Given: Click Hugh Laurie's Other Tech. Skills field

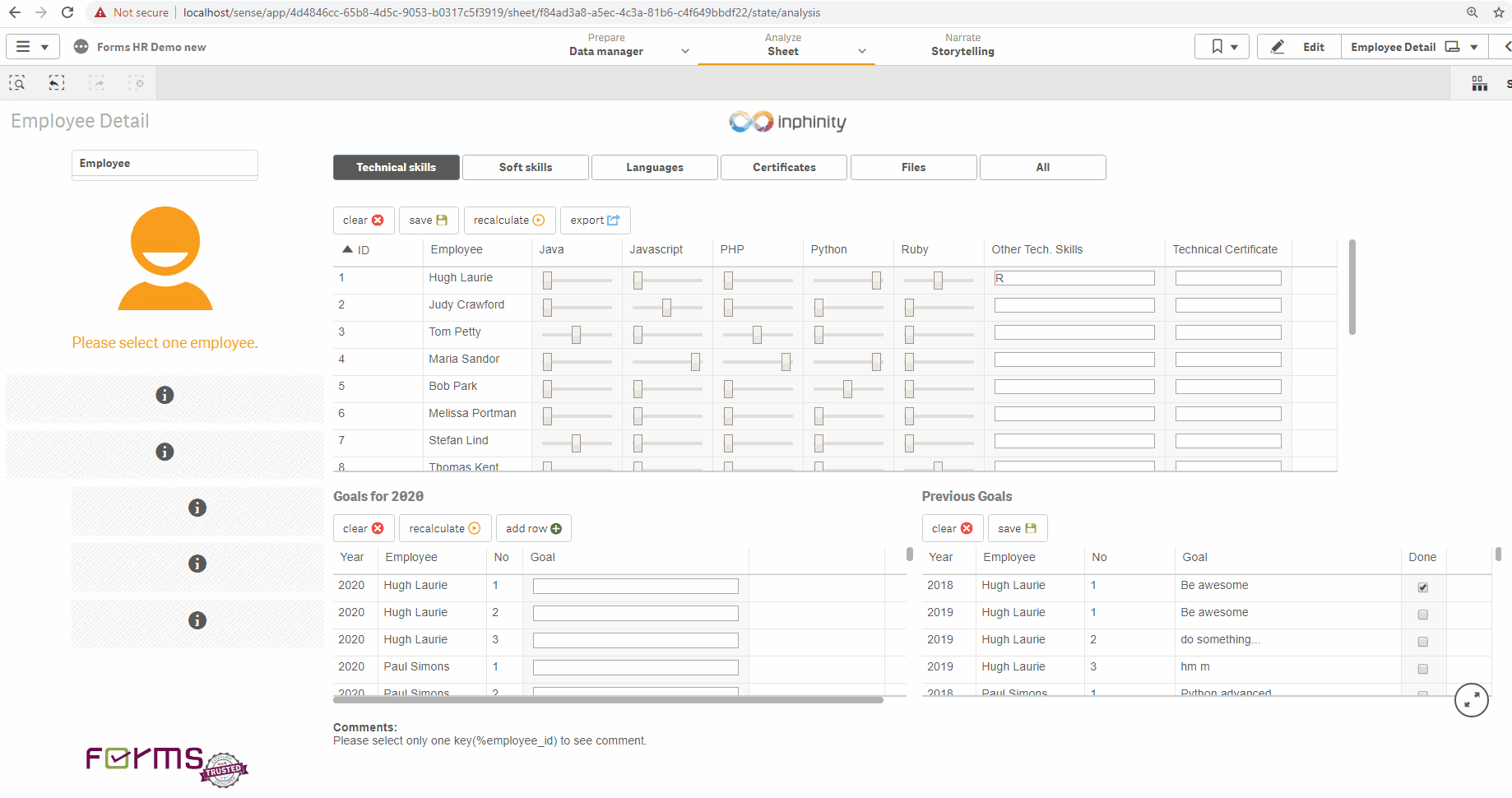Looking at the screenshot, I should click(1074, 278).
